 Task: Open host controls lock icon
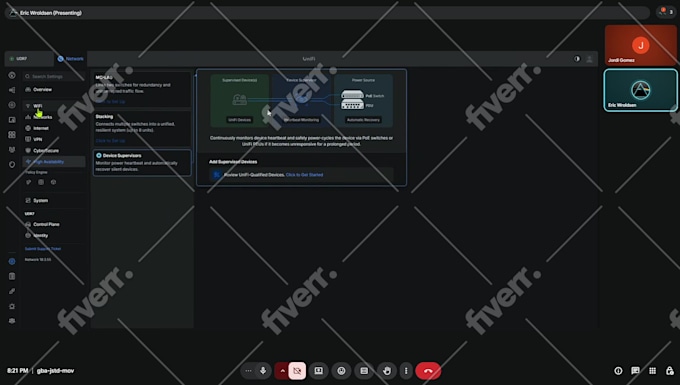click(670, 371)
